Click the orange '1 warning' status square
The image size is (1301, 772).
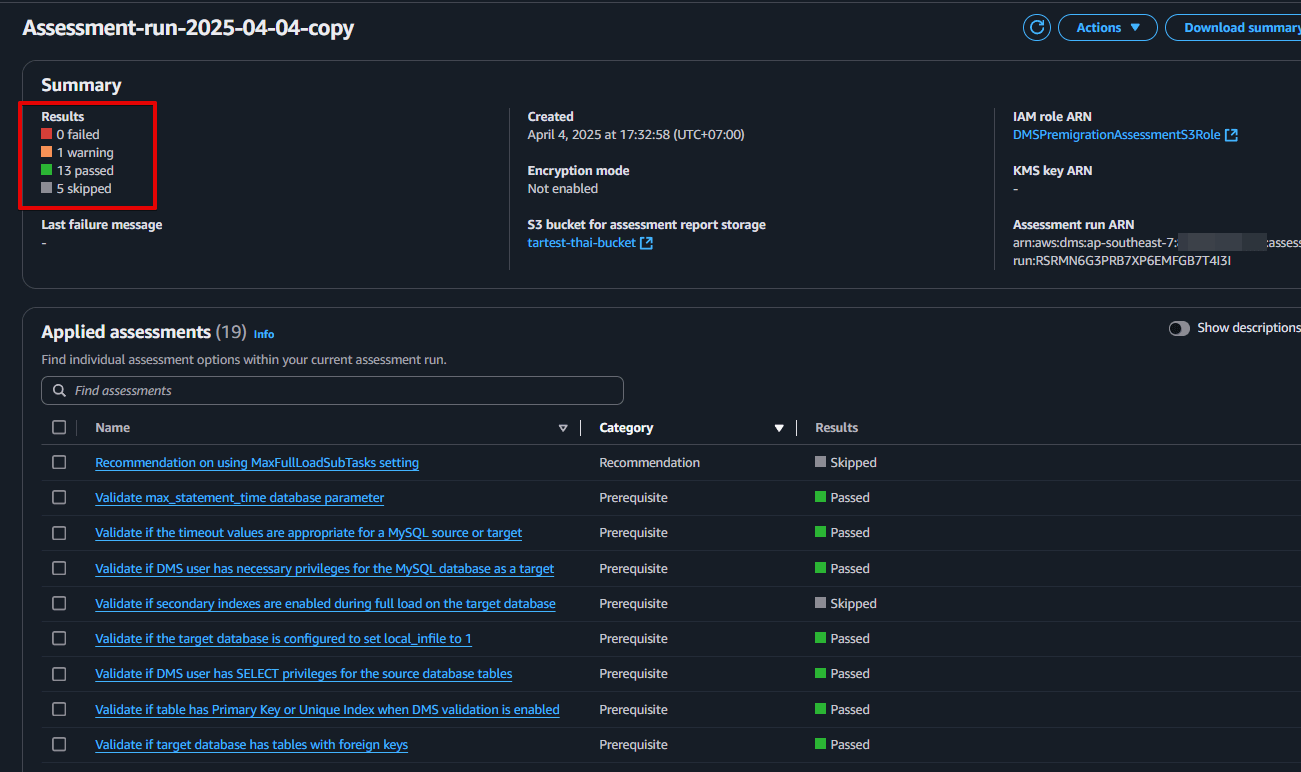pos(47,152)
